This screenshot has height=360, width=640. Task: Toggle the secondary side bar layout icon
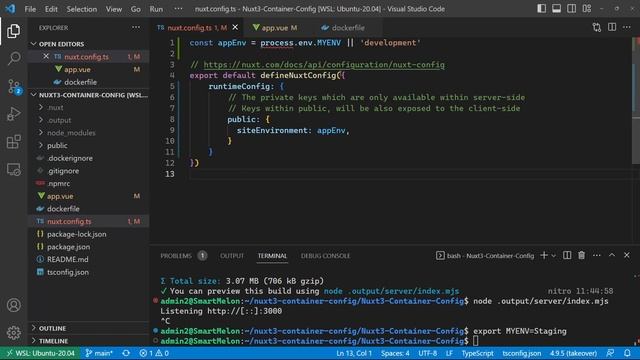(571, 9)
